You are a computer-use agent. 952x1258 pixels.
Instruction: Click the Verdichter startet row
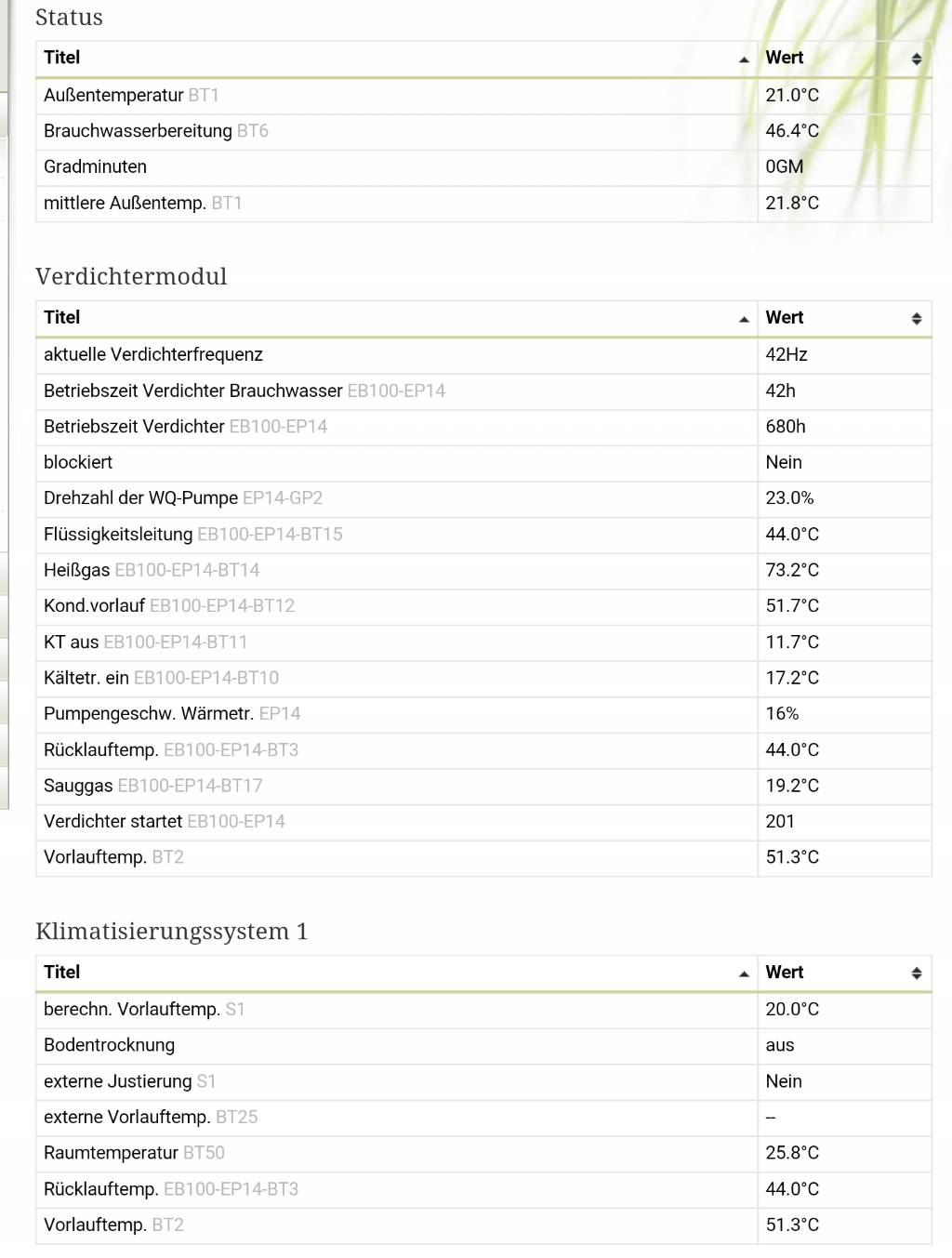click(483, 822)
